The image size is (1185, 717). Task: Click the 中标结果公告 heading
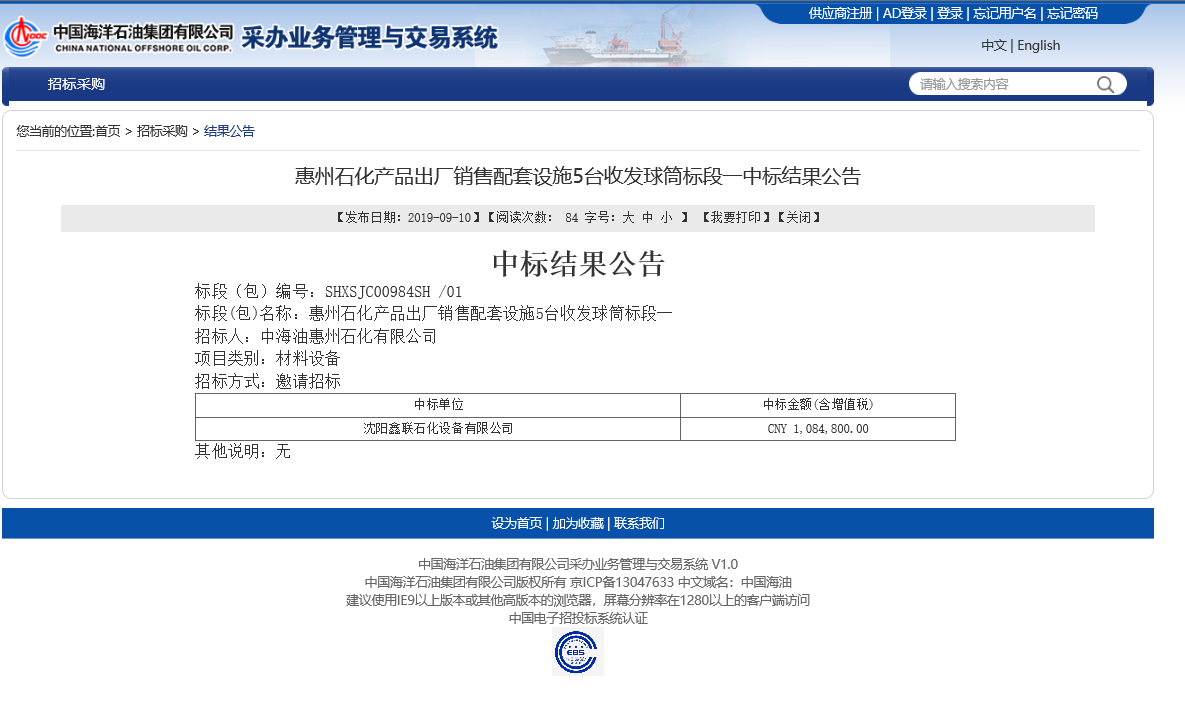(x=578, y=264)
